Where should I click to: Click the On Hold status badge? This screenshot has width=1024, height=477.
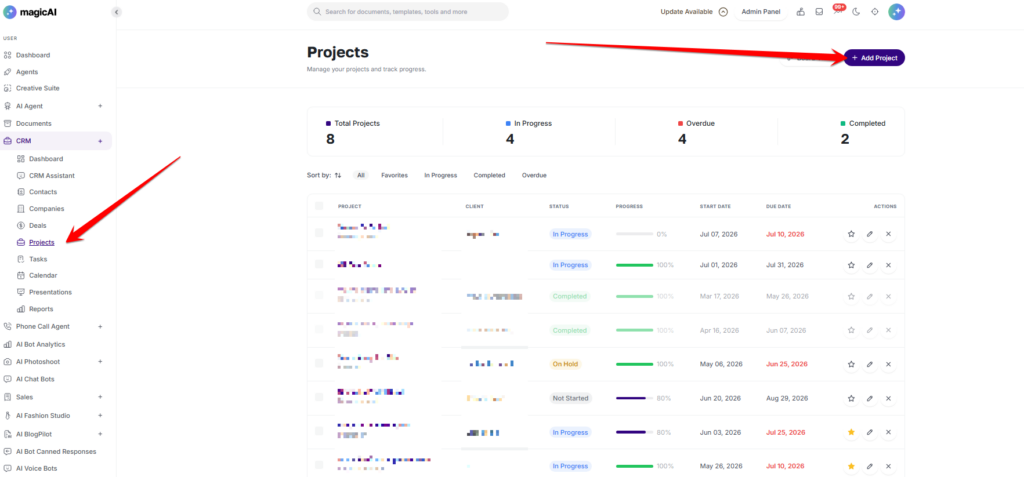coord(566,364)
